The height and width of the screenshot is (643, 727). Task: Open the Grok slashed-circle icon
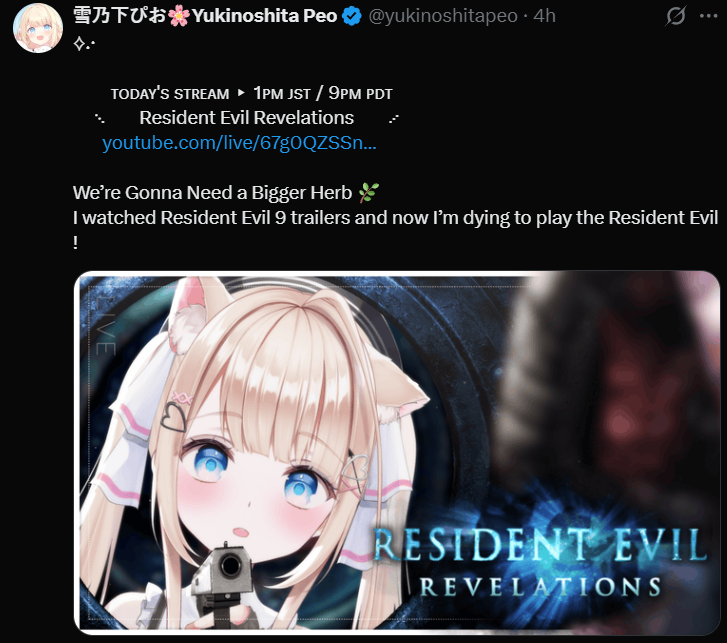coord(676,16)
